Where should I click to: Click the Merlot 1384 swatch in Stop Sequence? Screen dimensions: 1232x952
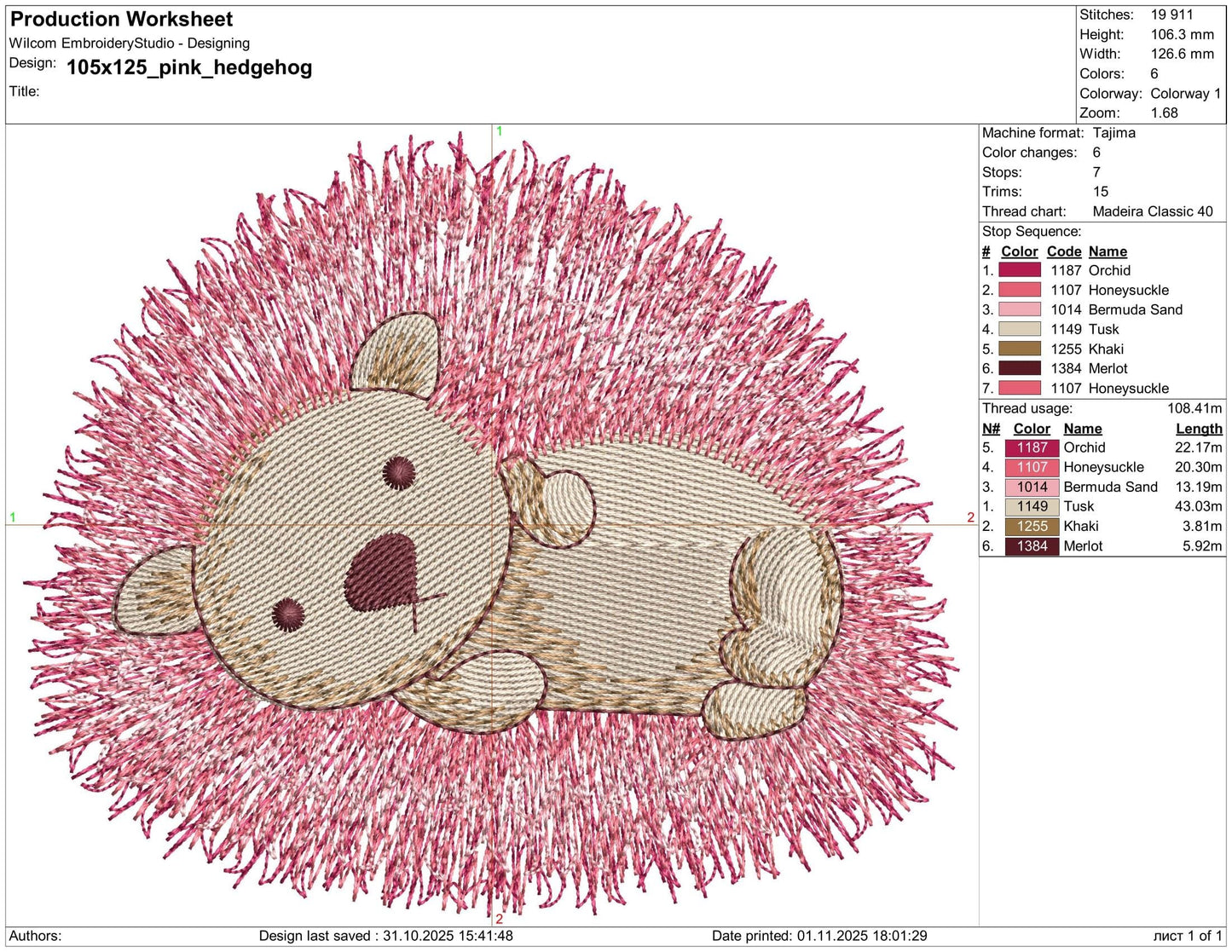pyautogui.click(x=1020, y=368)
